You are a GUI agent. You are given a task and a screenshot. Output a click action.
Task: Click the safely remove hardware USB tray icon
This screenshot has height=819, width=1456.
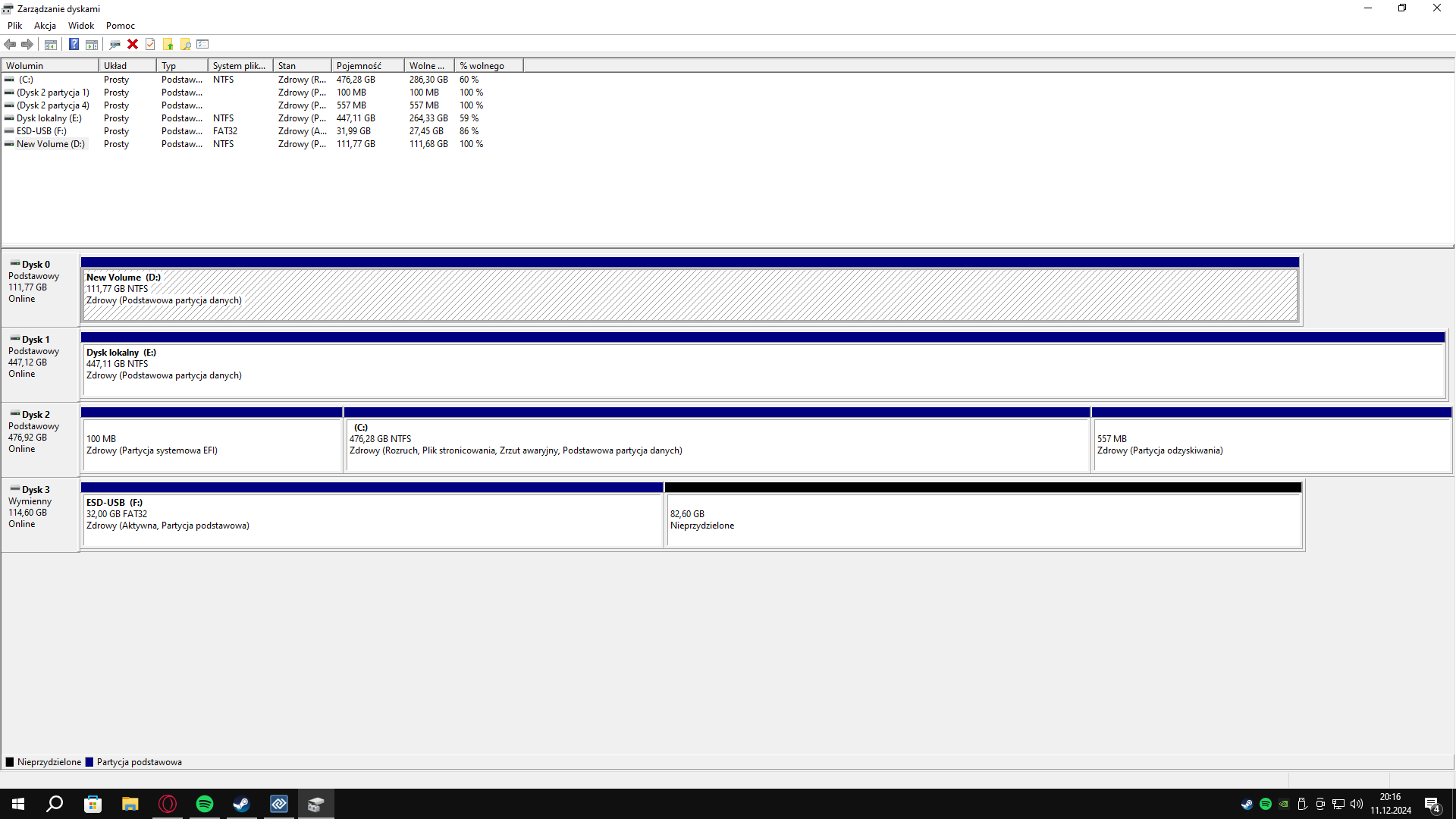pos(1302,804)
